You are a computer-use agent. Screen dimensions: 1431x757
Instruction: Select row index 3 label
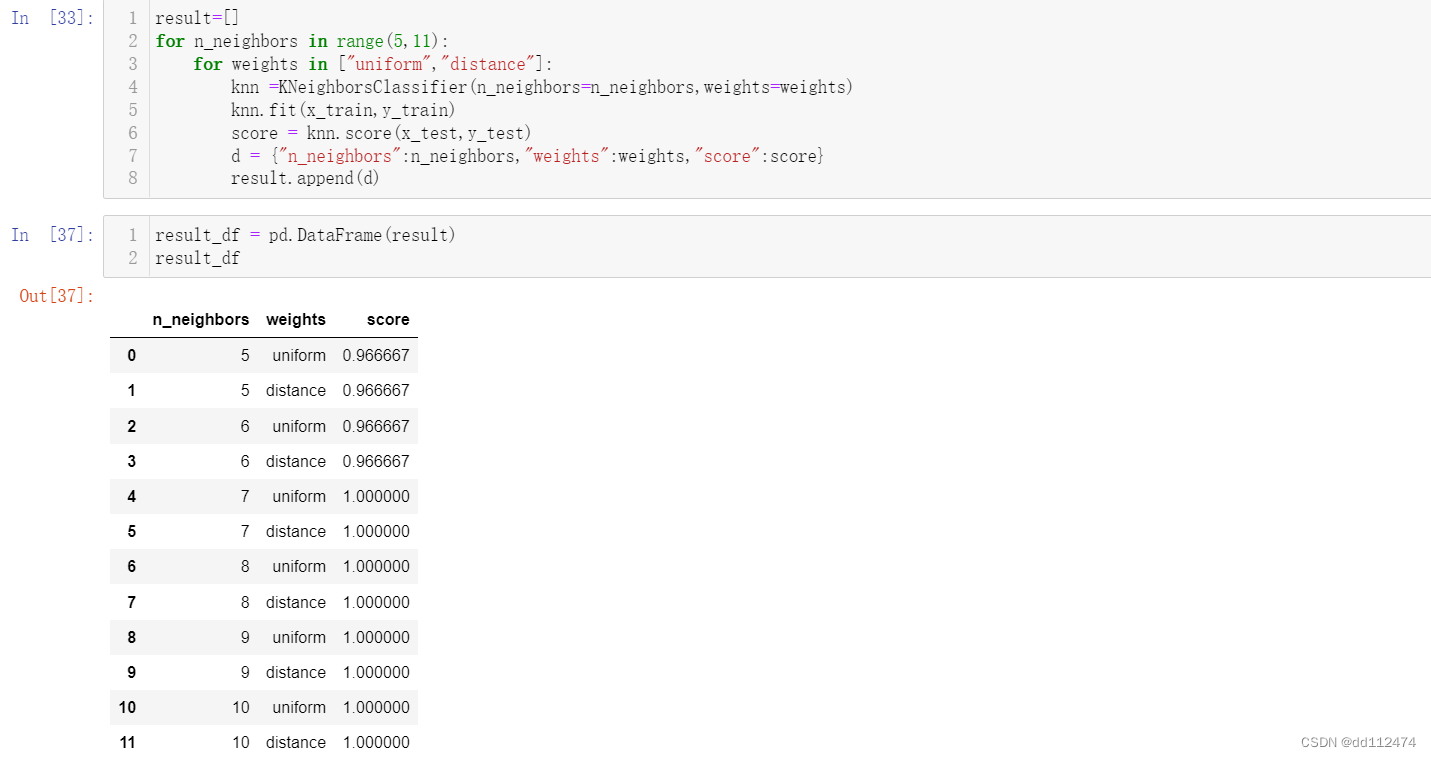pos(132,461)
